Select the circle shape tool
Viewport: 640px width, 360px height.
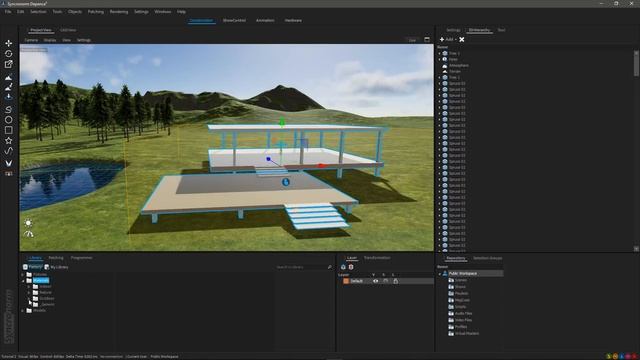point(9,120)
